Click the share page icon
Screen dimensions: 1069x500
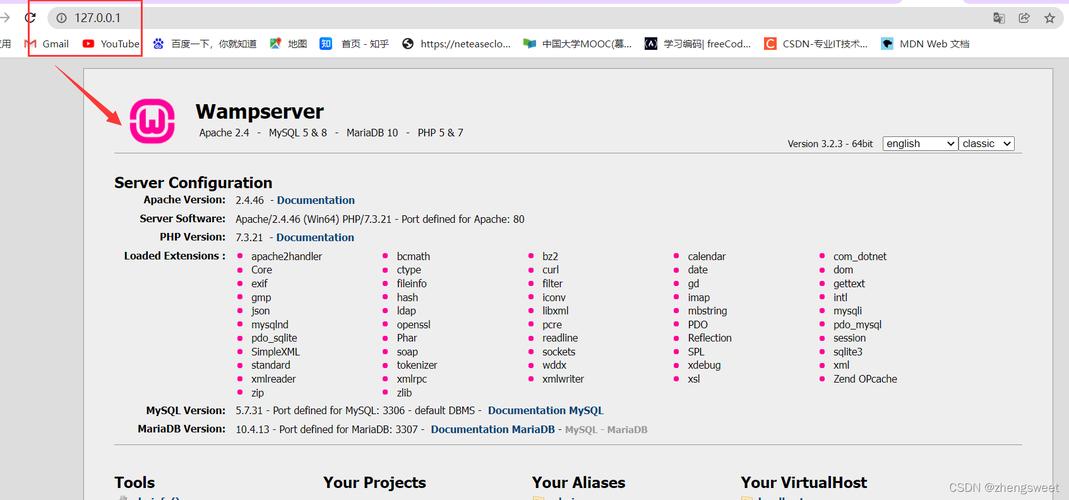1024,18
